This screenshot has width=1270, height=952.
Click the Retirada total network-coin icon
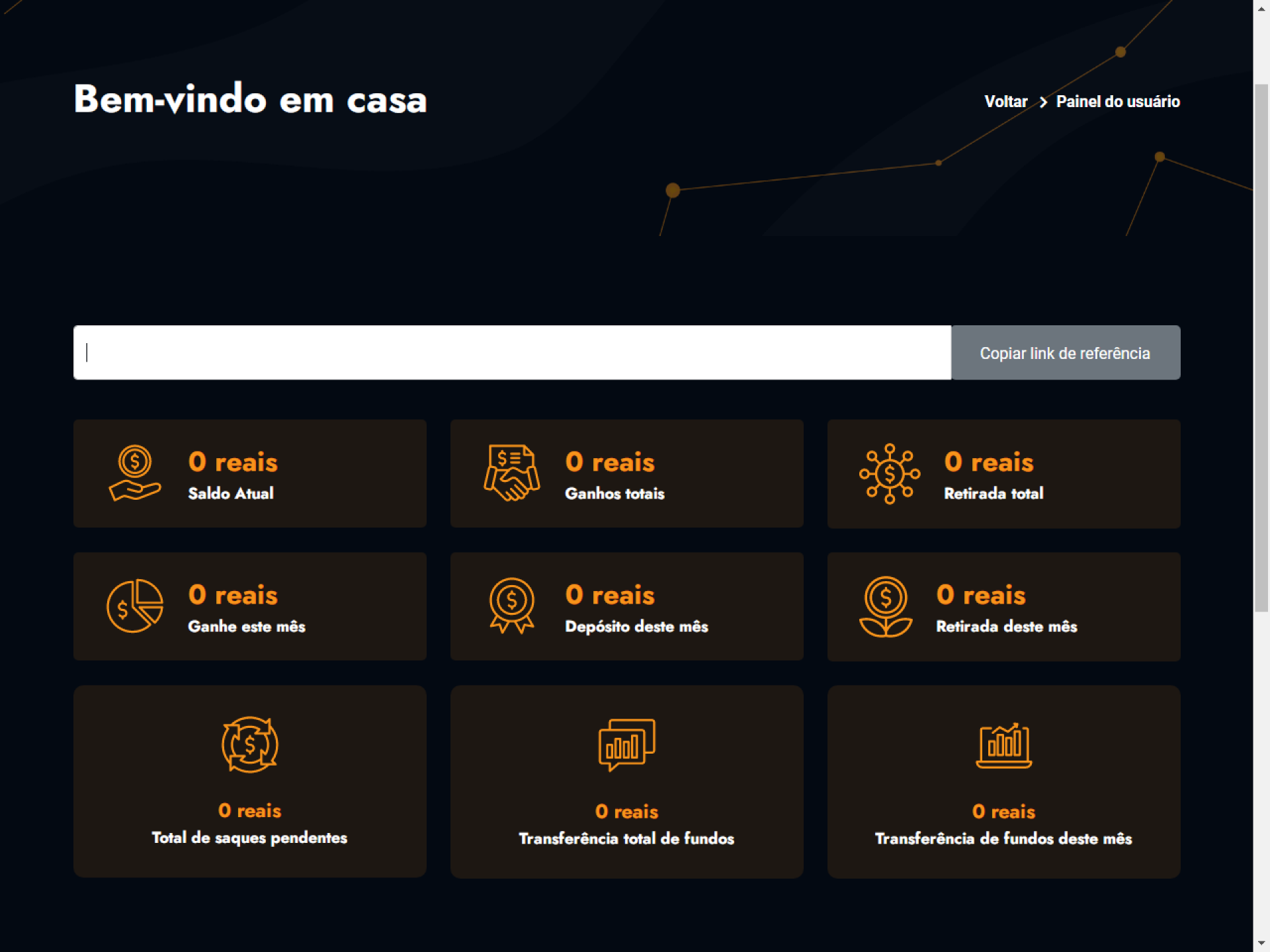(x=889, y=473)
